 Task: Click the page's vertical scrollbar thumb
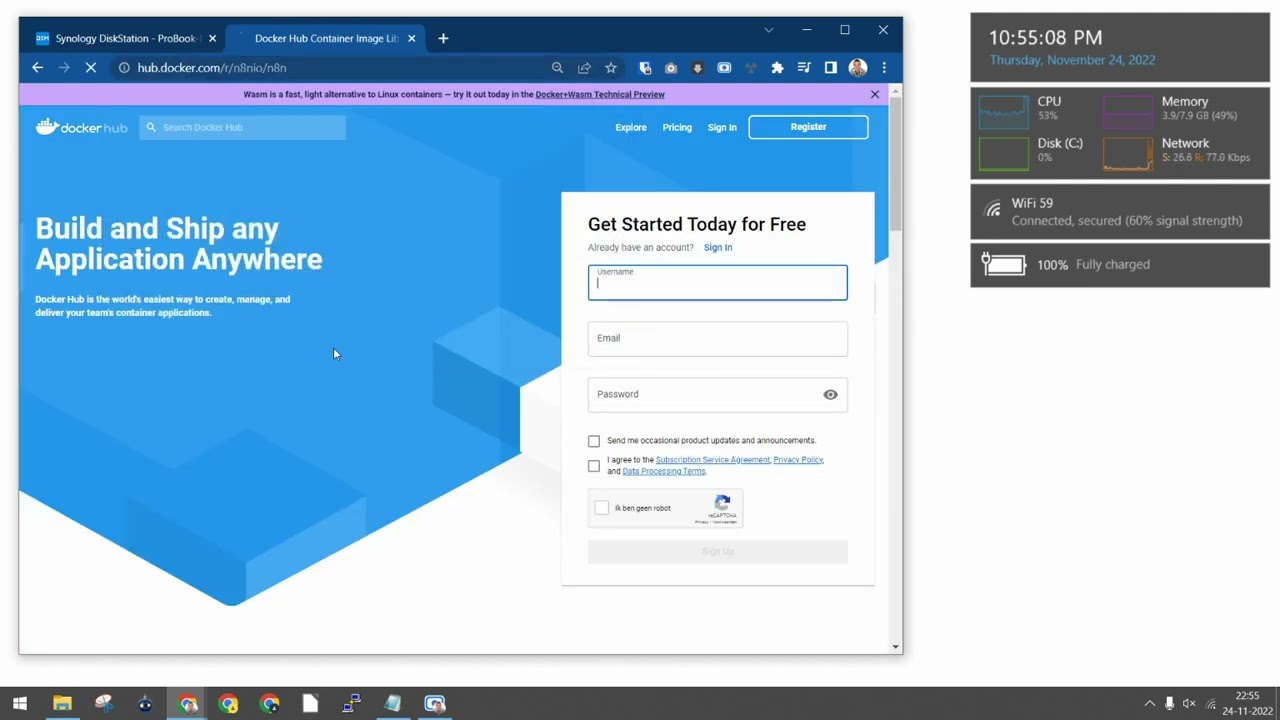[896, 165]
